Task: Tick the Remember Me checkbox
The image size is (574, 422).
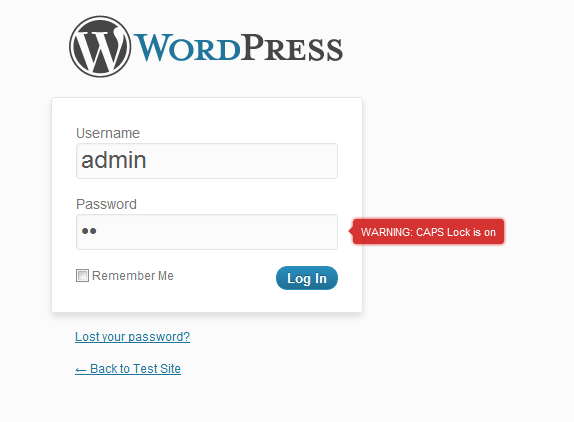Action: point(82,276)
